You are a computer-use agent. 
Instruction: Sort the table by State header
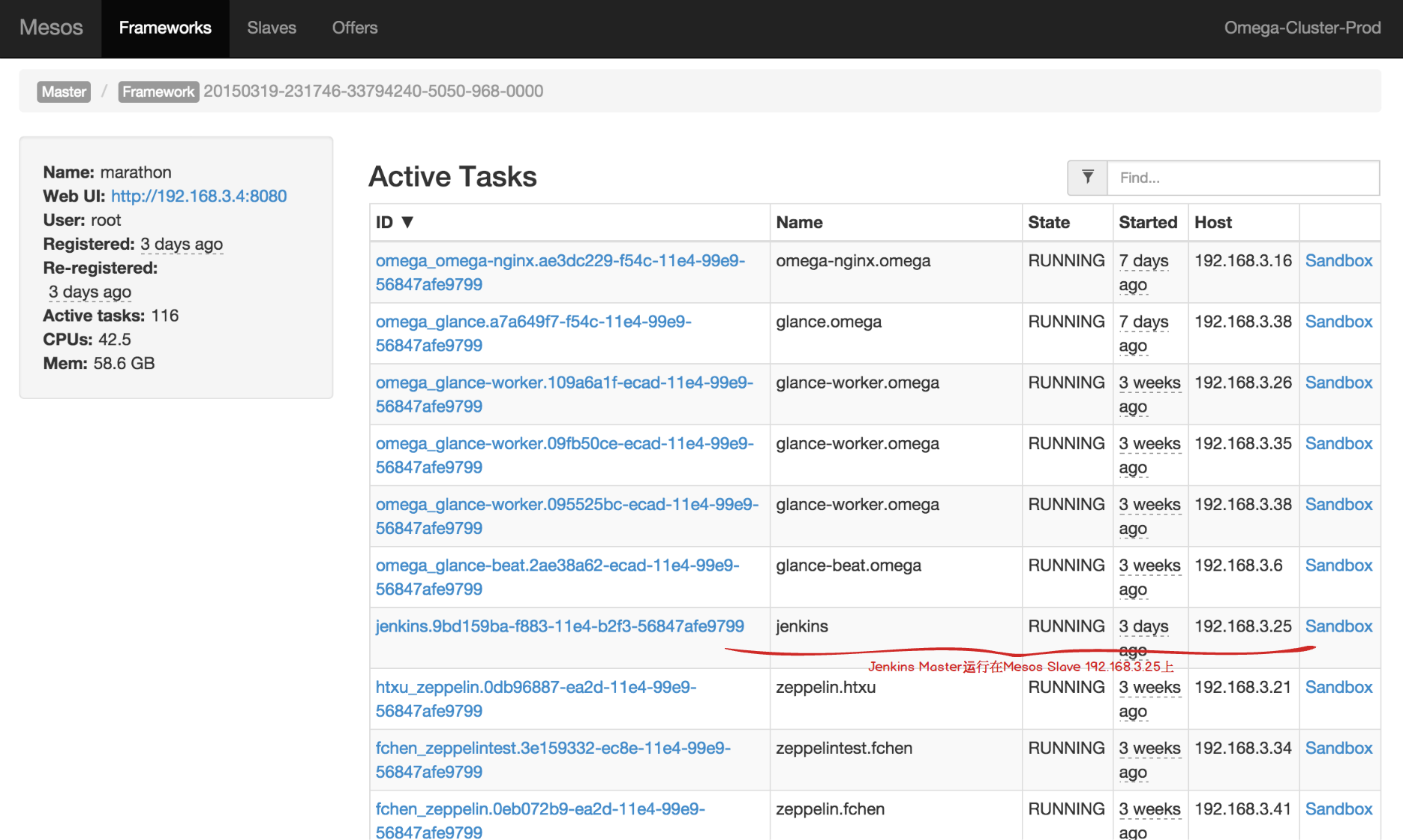(1049, 222)
